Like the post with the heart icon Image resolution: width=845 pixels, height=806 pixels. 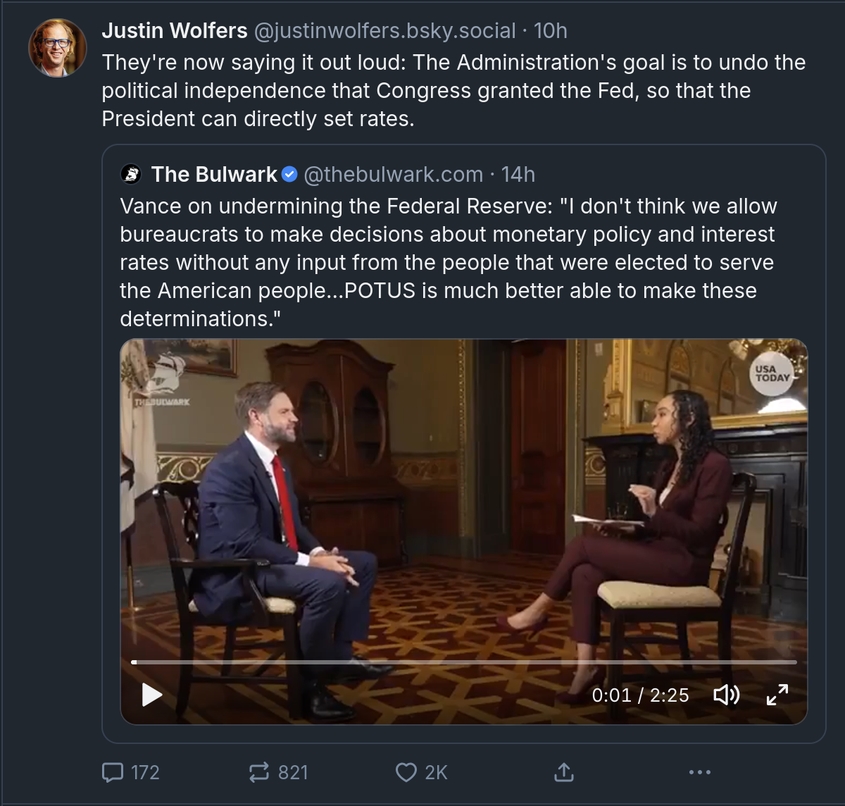405,772
